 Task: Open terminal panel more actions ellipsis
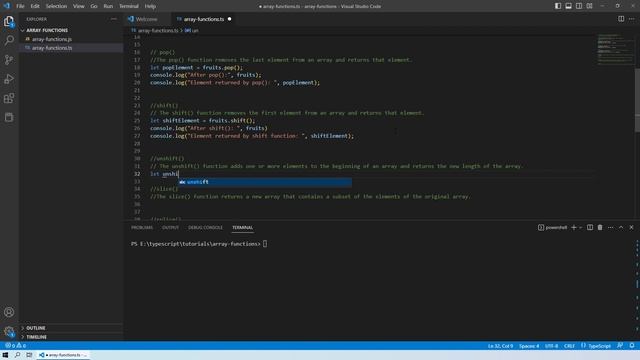point(611,227)
